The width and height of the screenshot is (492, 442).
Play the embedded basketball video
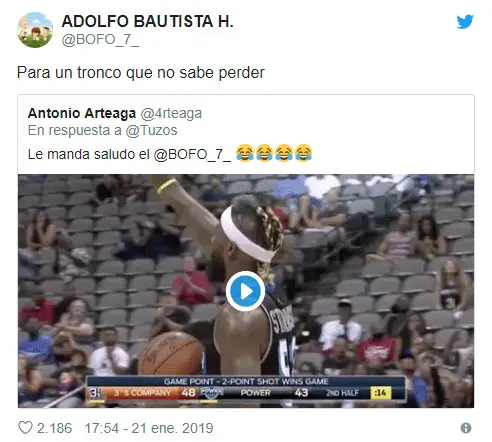246,291
